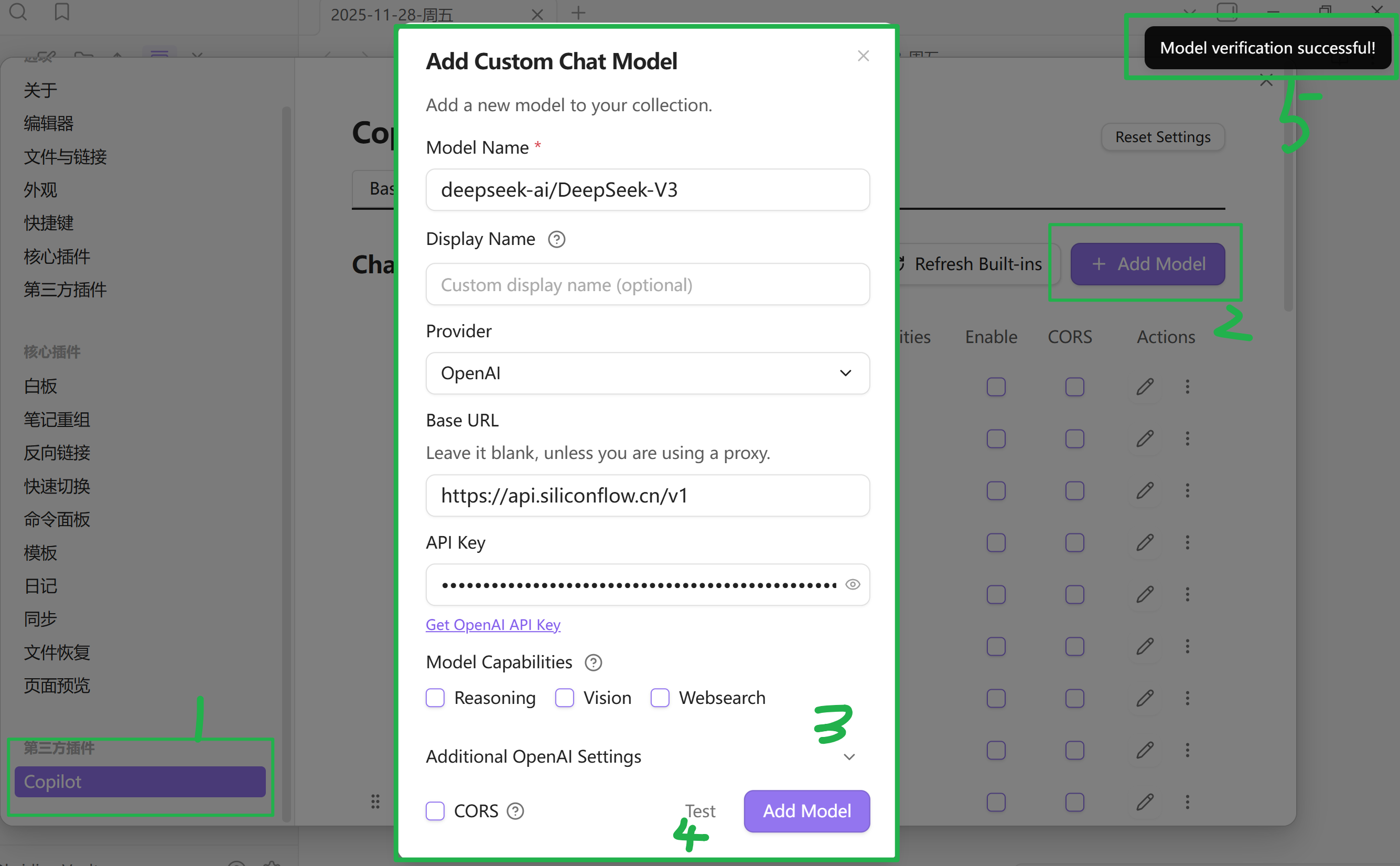1400x866 pixels.
Task: Click the CORS help question icon
Action: (515, 811)
